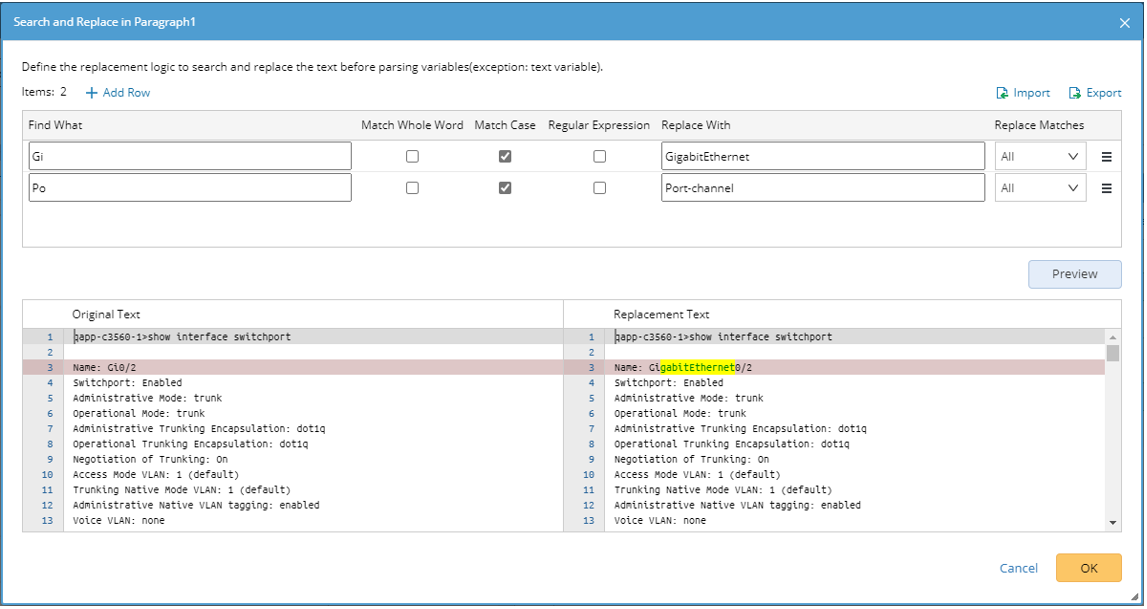Close the Search and Replace dialog
The image size is (1147, 609).
[x=1124, y=23]
